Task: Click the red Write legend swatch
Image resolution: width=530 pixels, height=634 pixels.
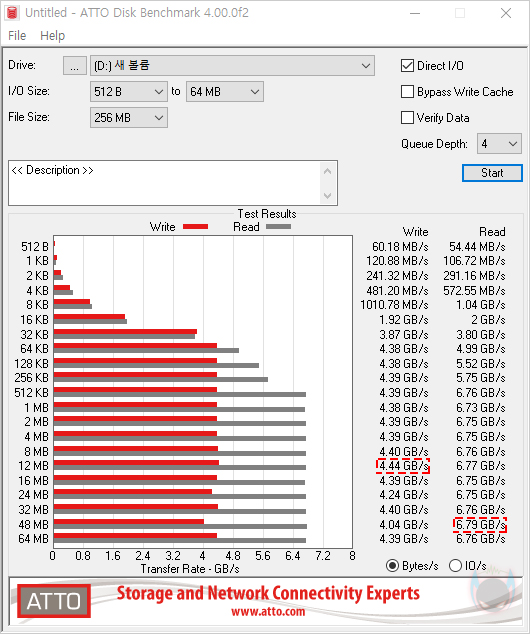Action: (x=195, y=227)
